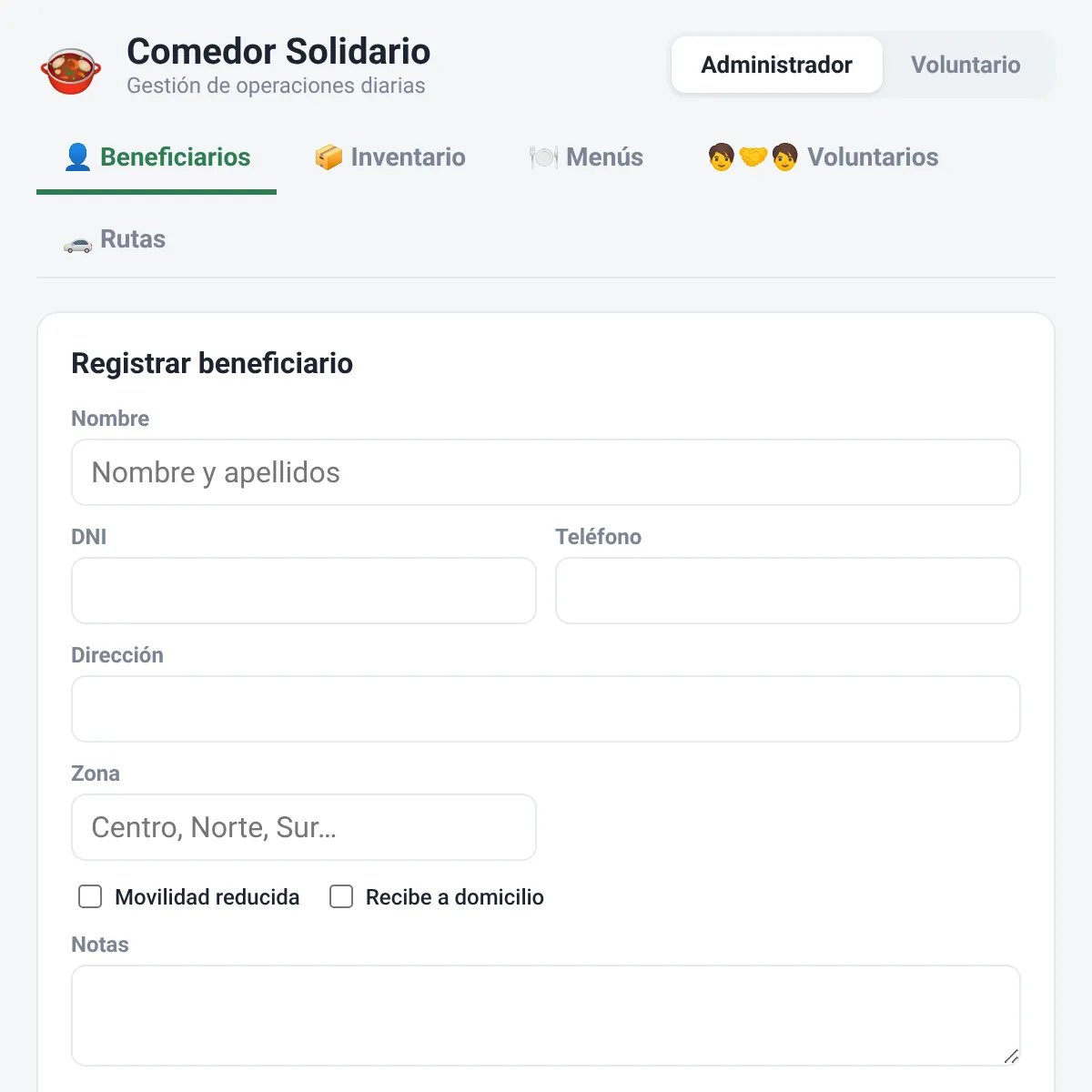Switch to Voluntario role

tap(966, 65)
